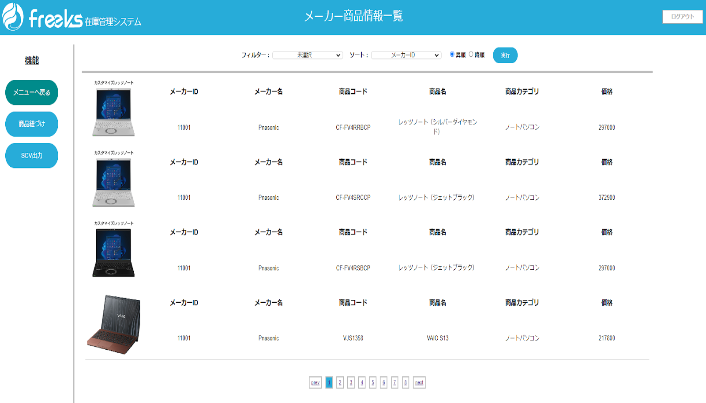This screenshot has width=706, height=403.
Task: Click ノートパソコン category in VAIO row
Action: tap(522, 338)
